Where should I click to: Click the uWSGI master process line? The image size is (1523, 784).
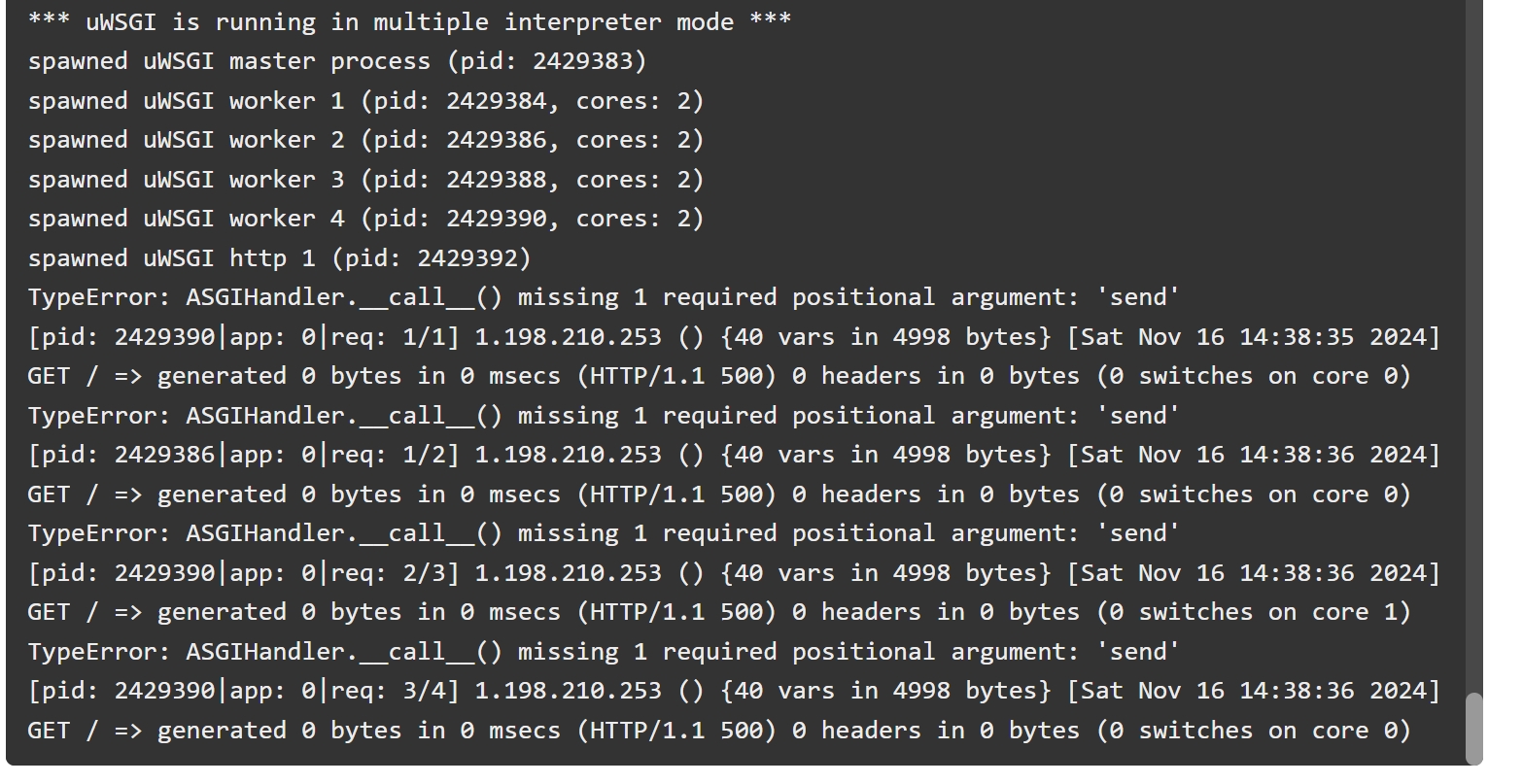pos(337,61)
